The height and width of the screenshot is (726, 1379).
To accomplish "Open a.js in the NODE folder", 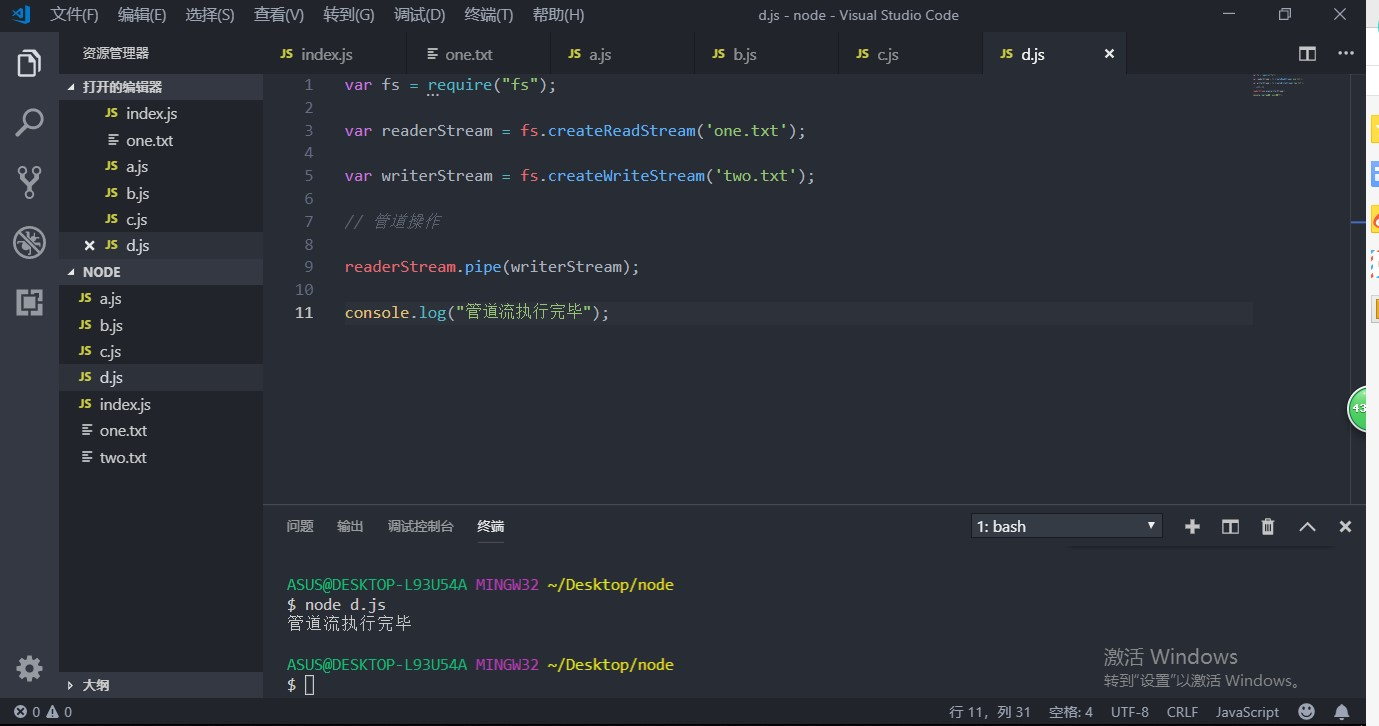I will pos(161,298).
